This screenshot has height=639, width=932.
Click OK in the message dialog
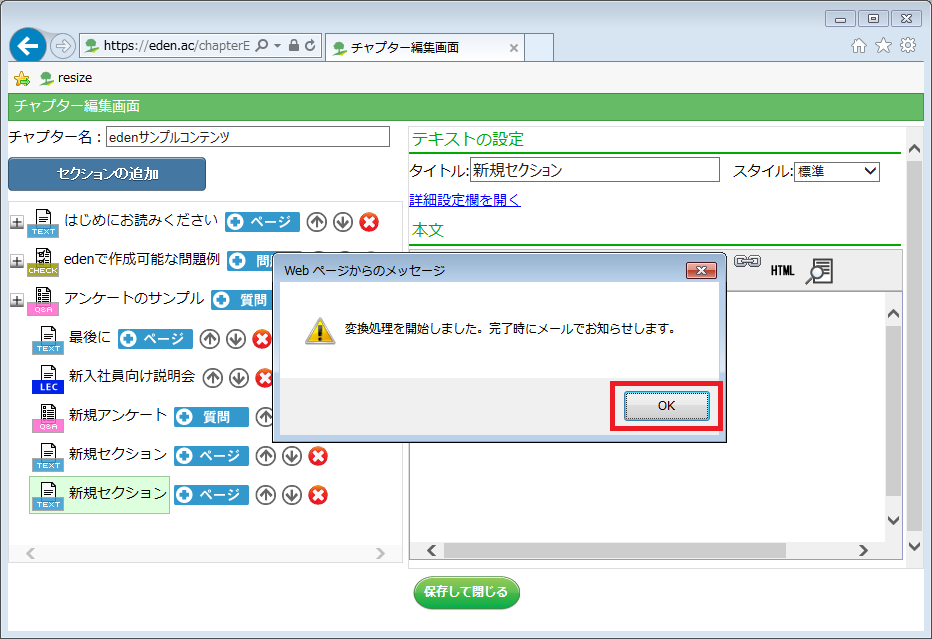click(x=666, y=406)
